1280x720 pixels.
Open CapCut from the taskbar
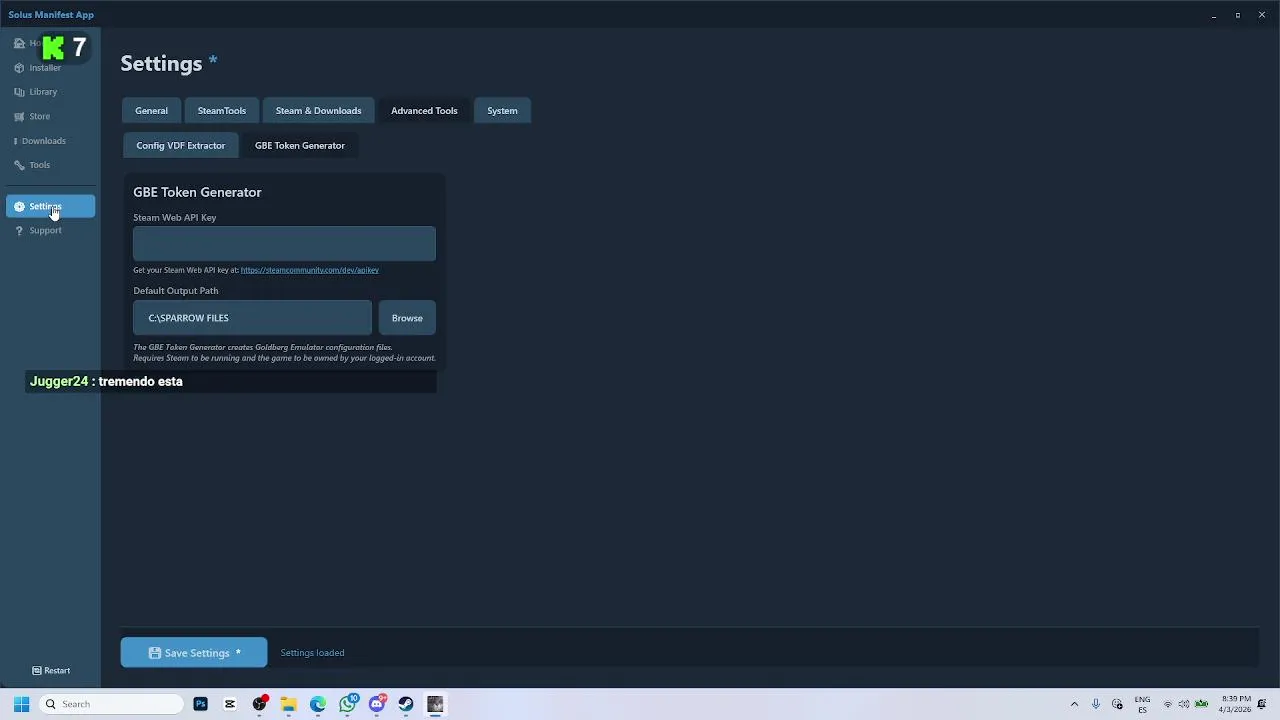230,704
